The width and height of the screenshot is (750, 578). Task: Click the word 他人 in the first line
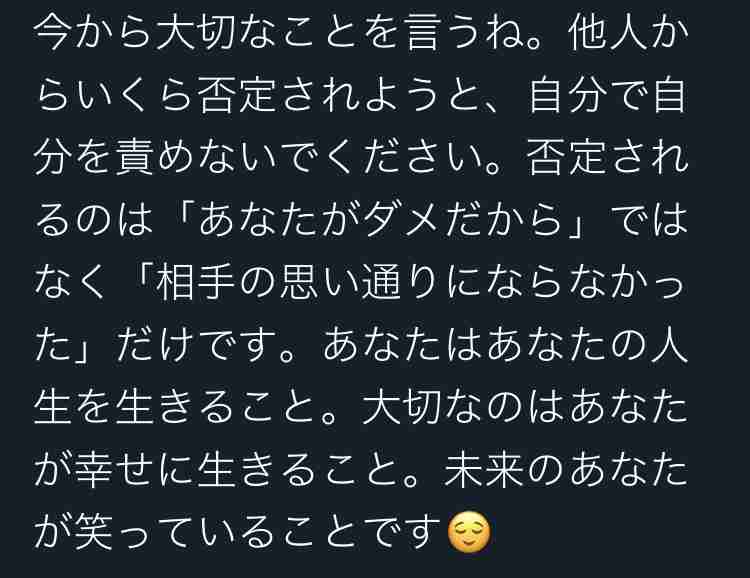[x=607, y=34]
